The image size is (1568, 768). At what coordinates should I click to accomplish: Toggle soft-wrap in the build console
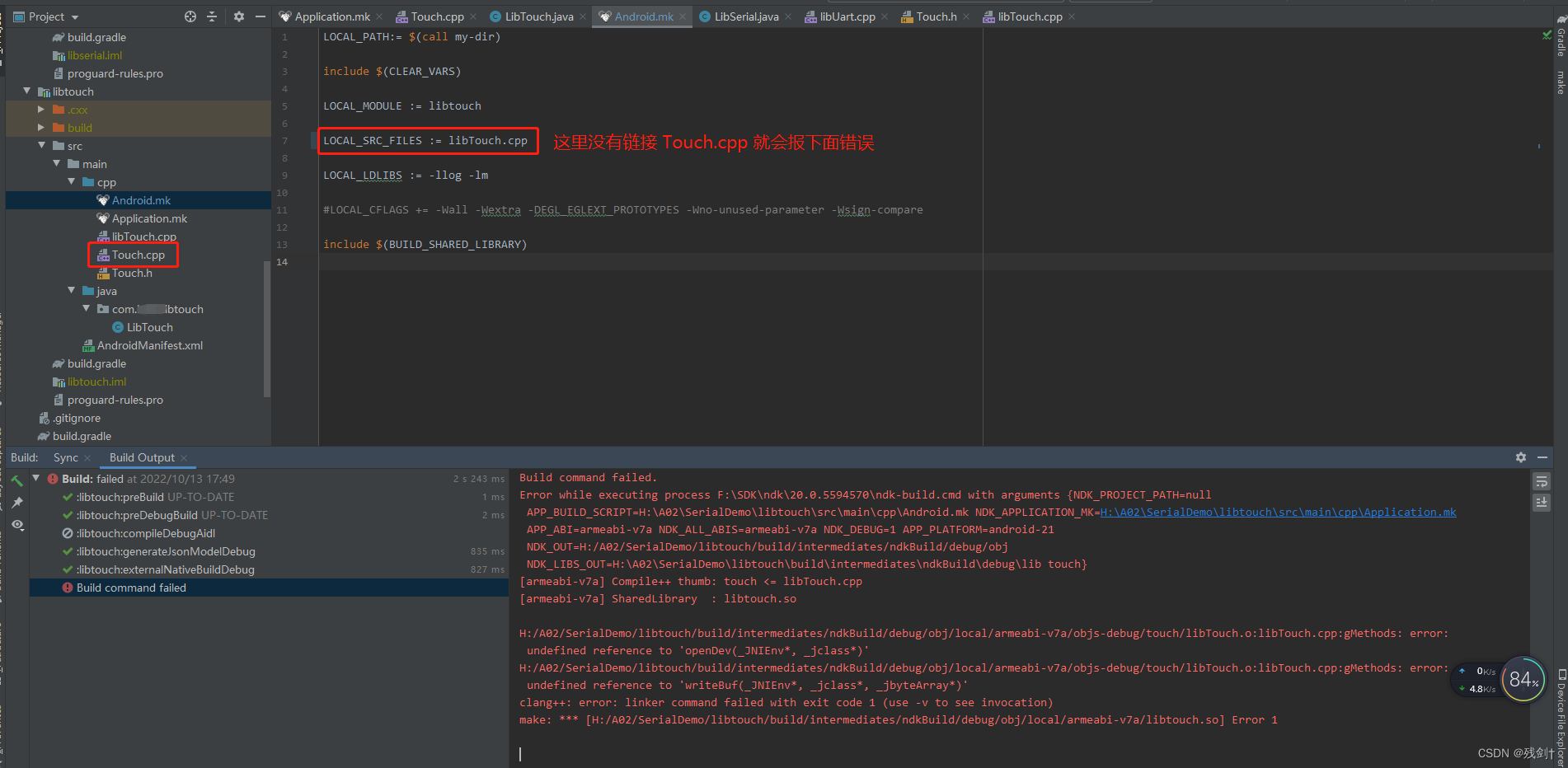pos(1542,480)
